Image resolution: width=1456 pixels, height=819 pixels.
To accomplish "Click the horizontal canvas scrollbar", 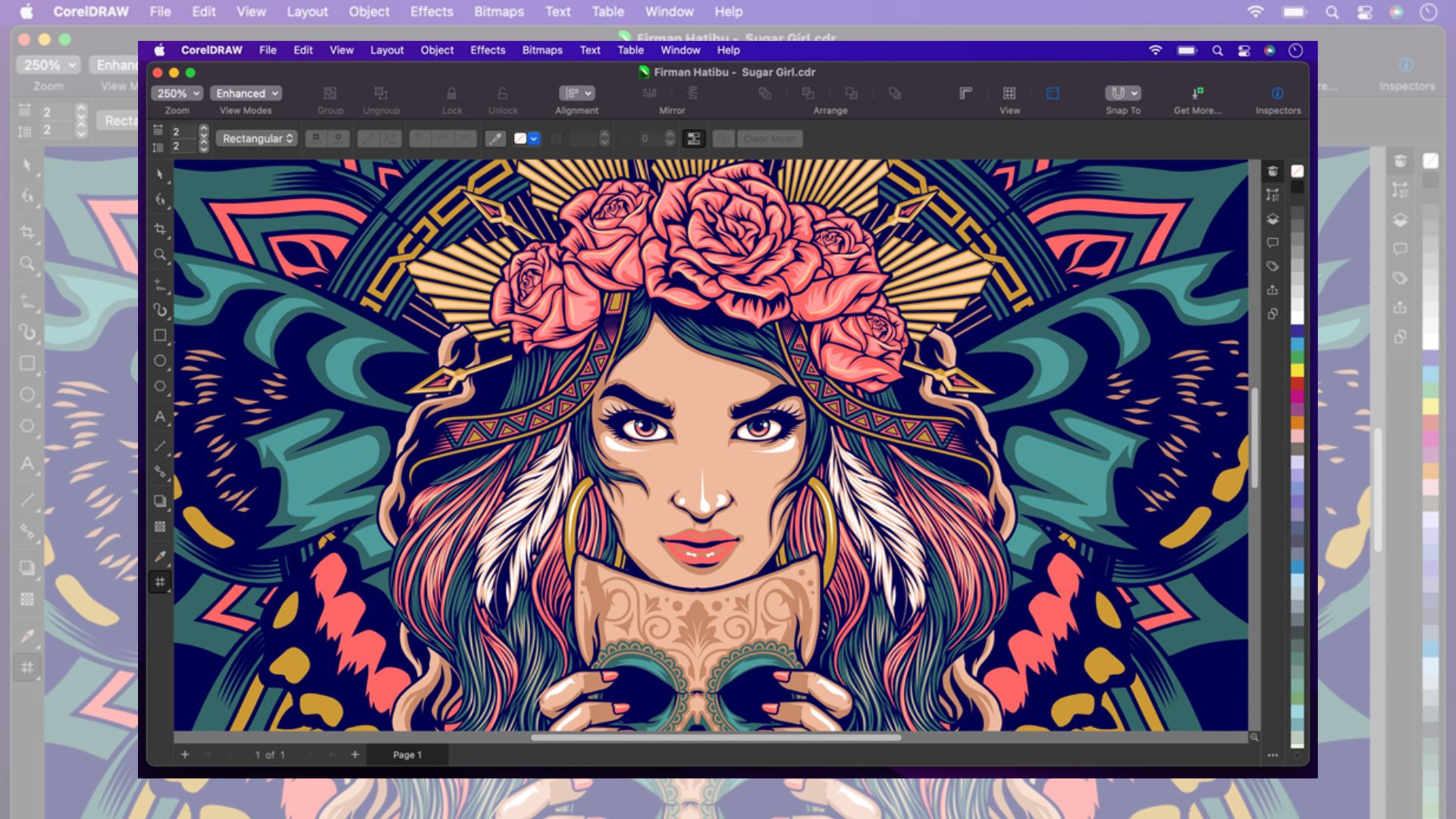I will (x=716, y=737).
